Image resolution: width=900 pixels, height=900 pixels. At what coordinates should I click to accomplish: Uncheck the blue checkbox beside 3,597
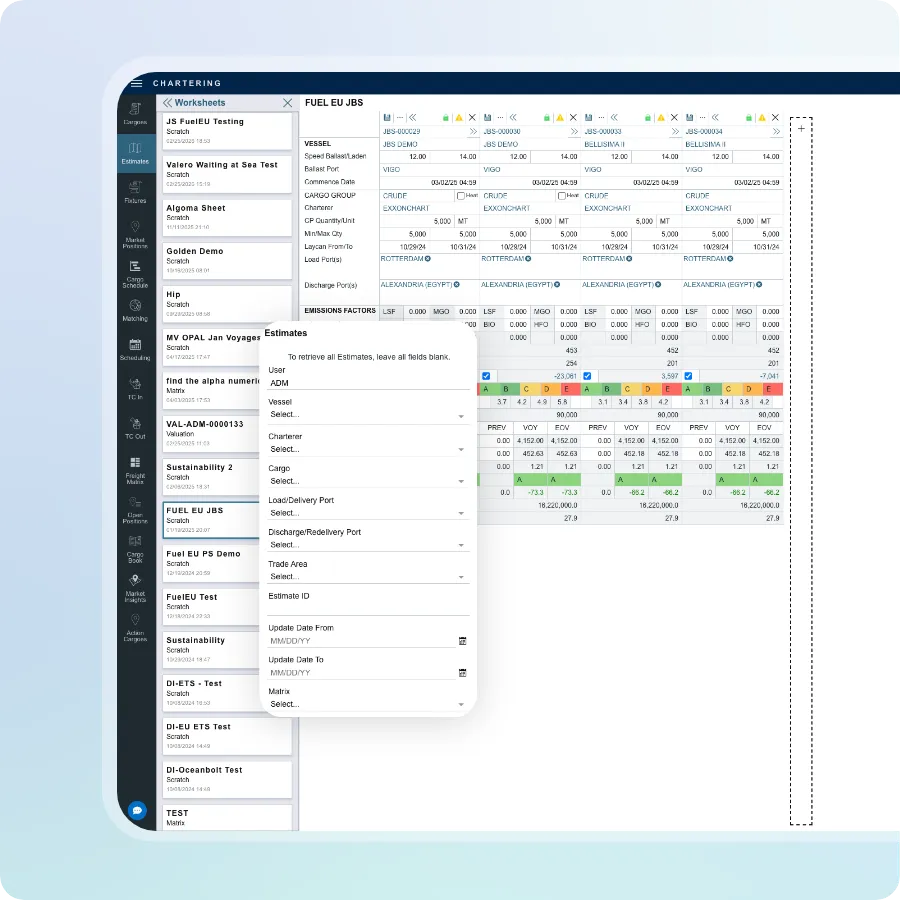click(x=587, y=376)
